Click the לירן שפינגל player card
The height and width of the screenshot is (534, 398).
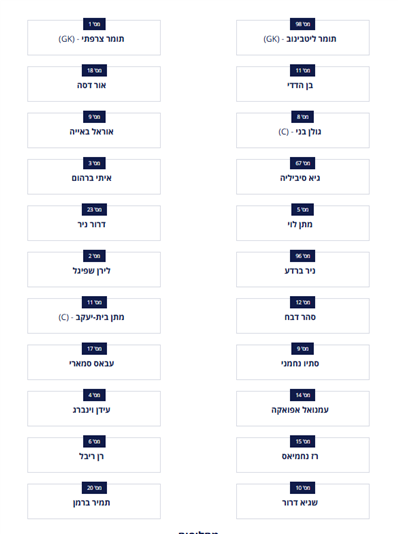[94, 269]
